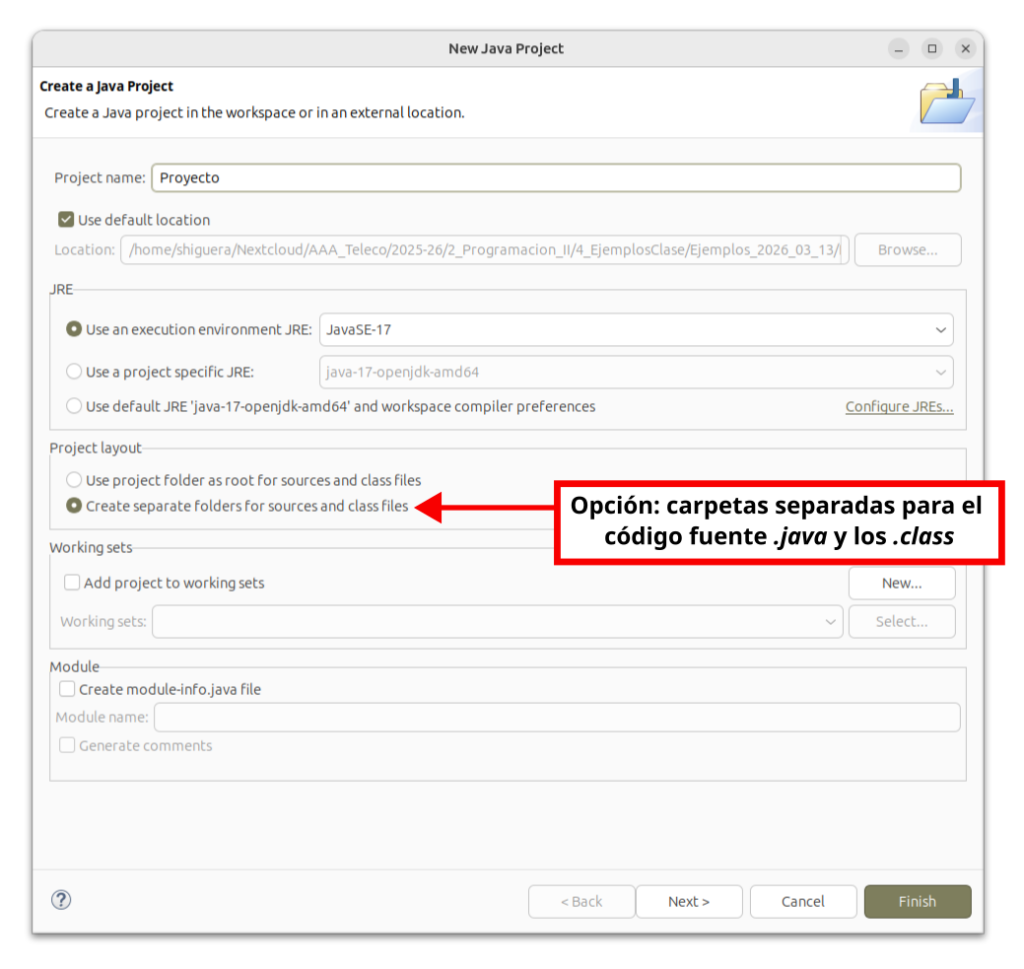This screenshot has height=969, width=1024.
Task: Maximize the New Java Project window
Action: coord(932,48)
